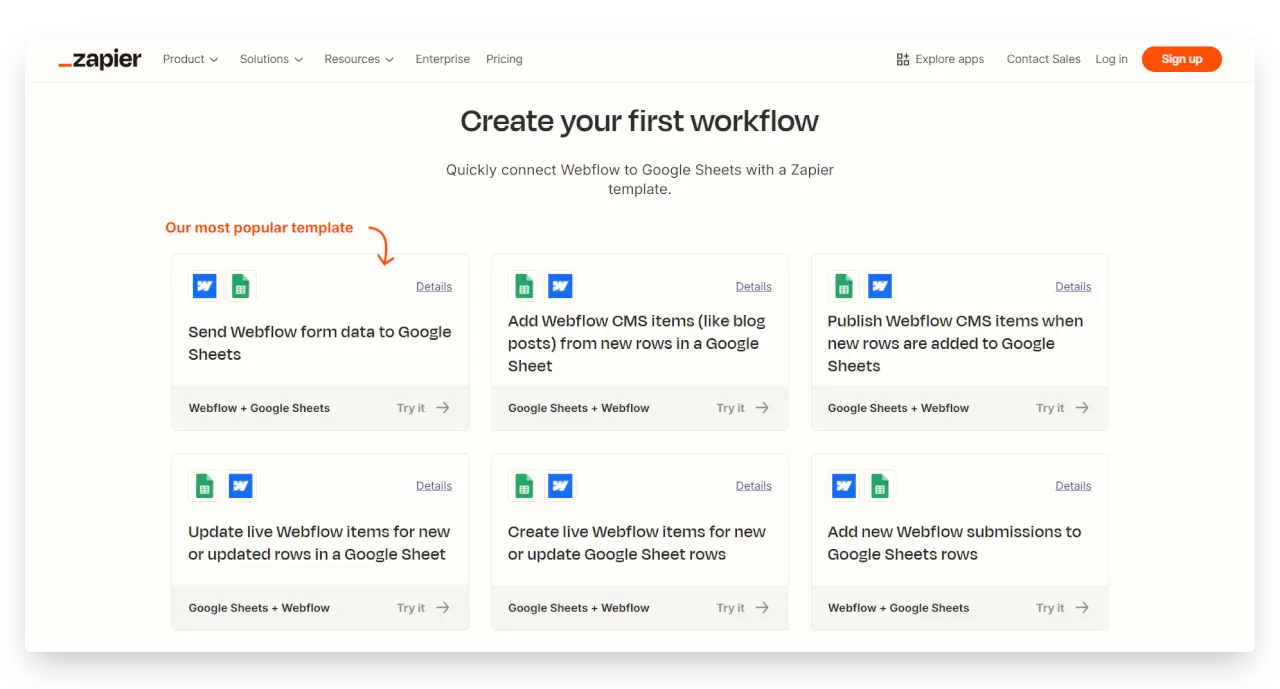This screenshot has width=1280, height=689.
Task: Click Google Sheets icon in Publish Webflow CMS items card
Action: point(844,286)
